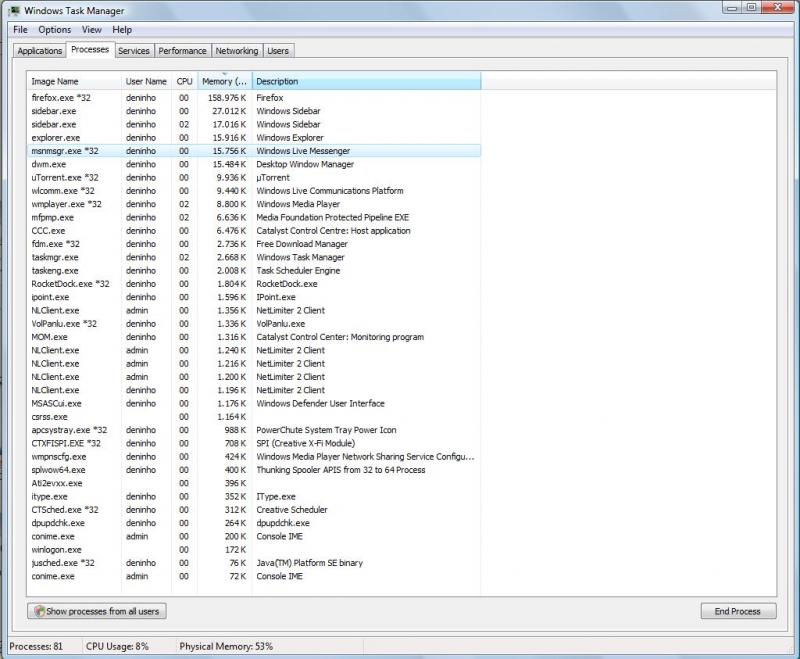Select dwm.exe process row
This screenshot has width=800, height=659.
tap(254, 164)
